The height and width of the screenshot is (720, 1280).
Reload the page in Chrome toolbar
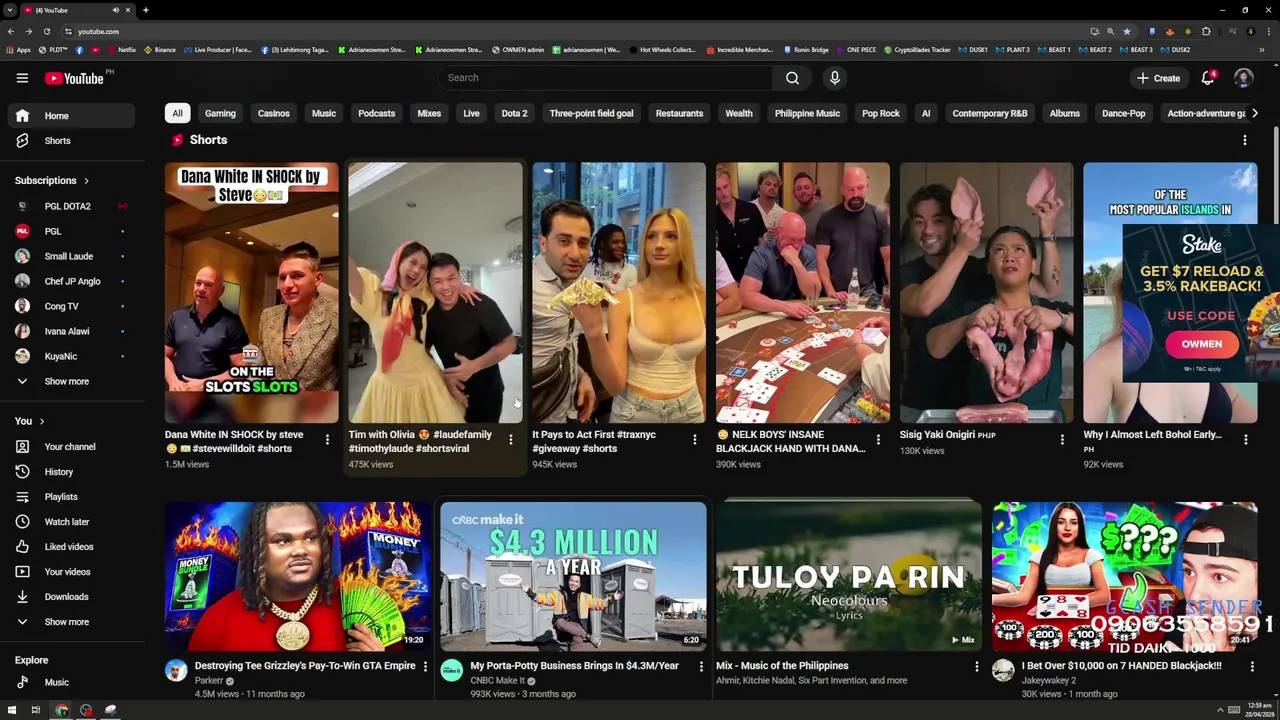tap(46, 31)
